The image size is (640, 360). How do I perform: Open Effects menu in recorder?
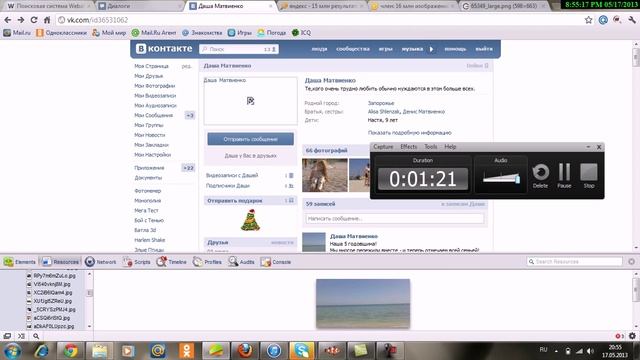[x=409, y=147]
